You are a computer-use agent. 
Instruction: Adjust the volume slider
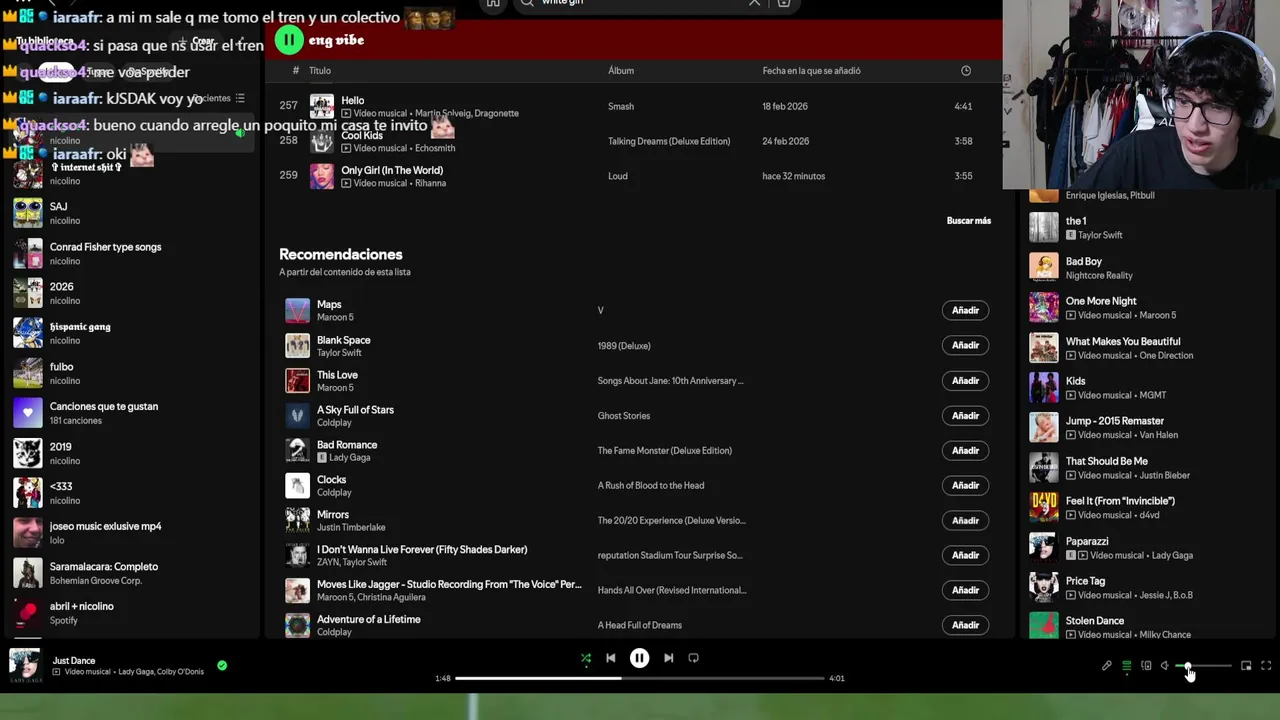click(1204, 666)
